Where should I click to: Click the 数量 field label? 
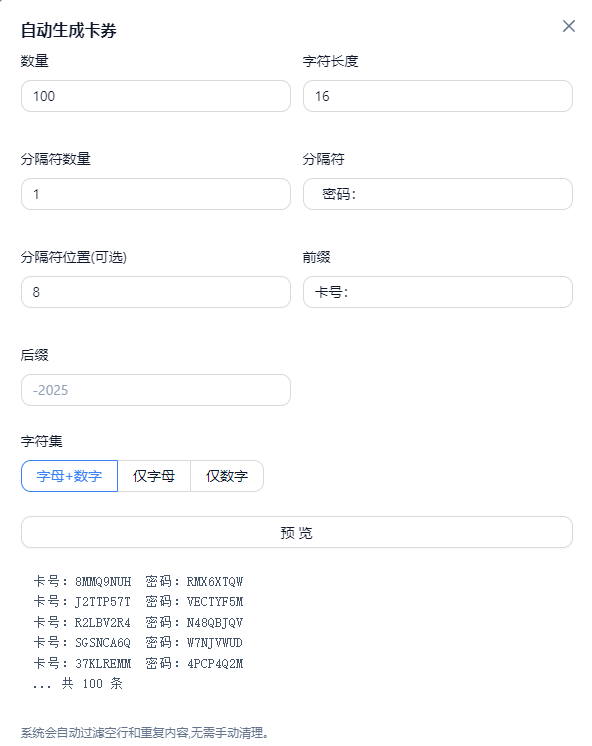(x=34, y=61)
